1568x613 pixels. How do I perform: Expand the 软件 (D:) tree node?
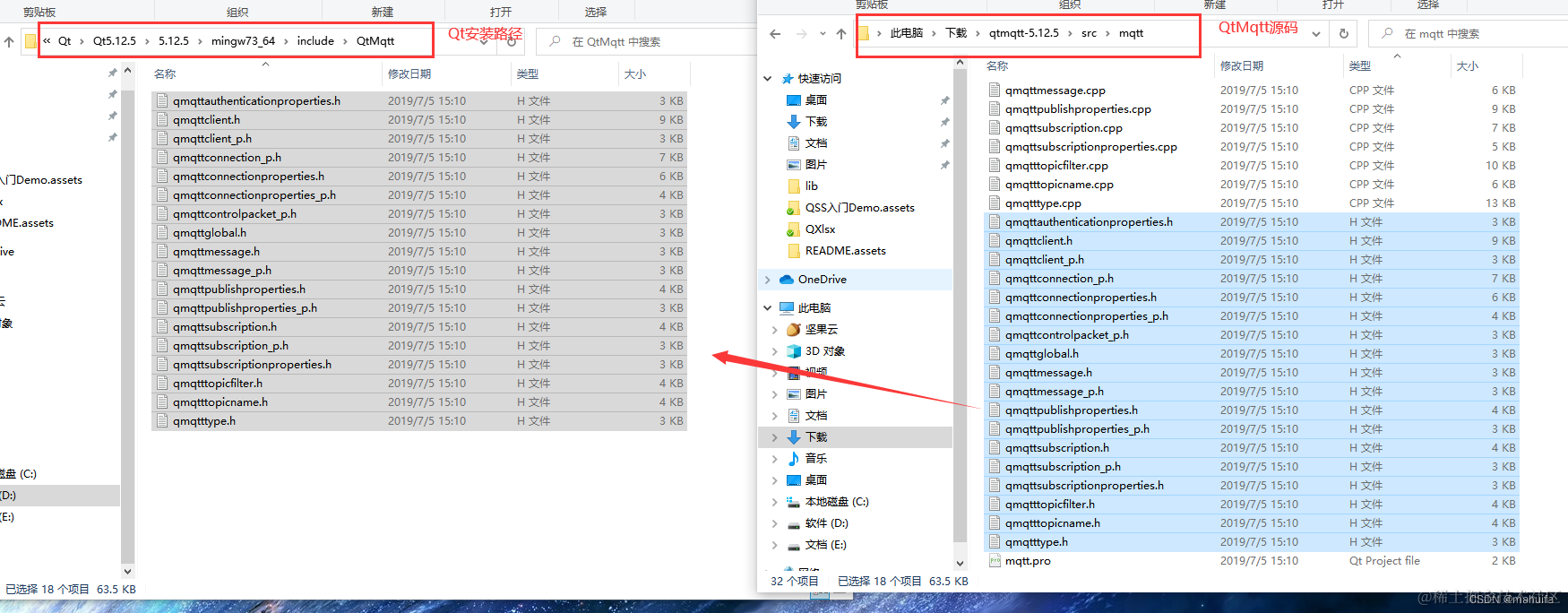(x=775, y=523)
